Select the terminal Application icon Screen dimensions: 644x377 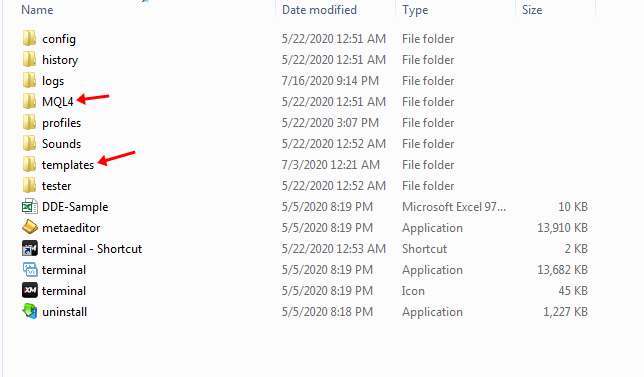pos(30,269)
